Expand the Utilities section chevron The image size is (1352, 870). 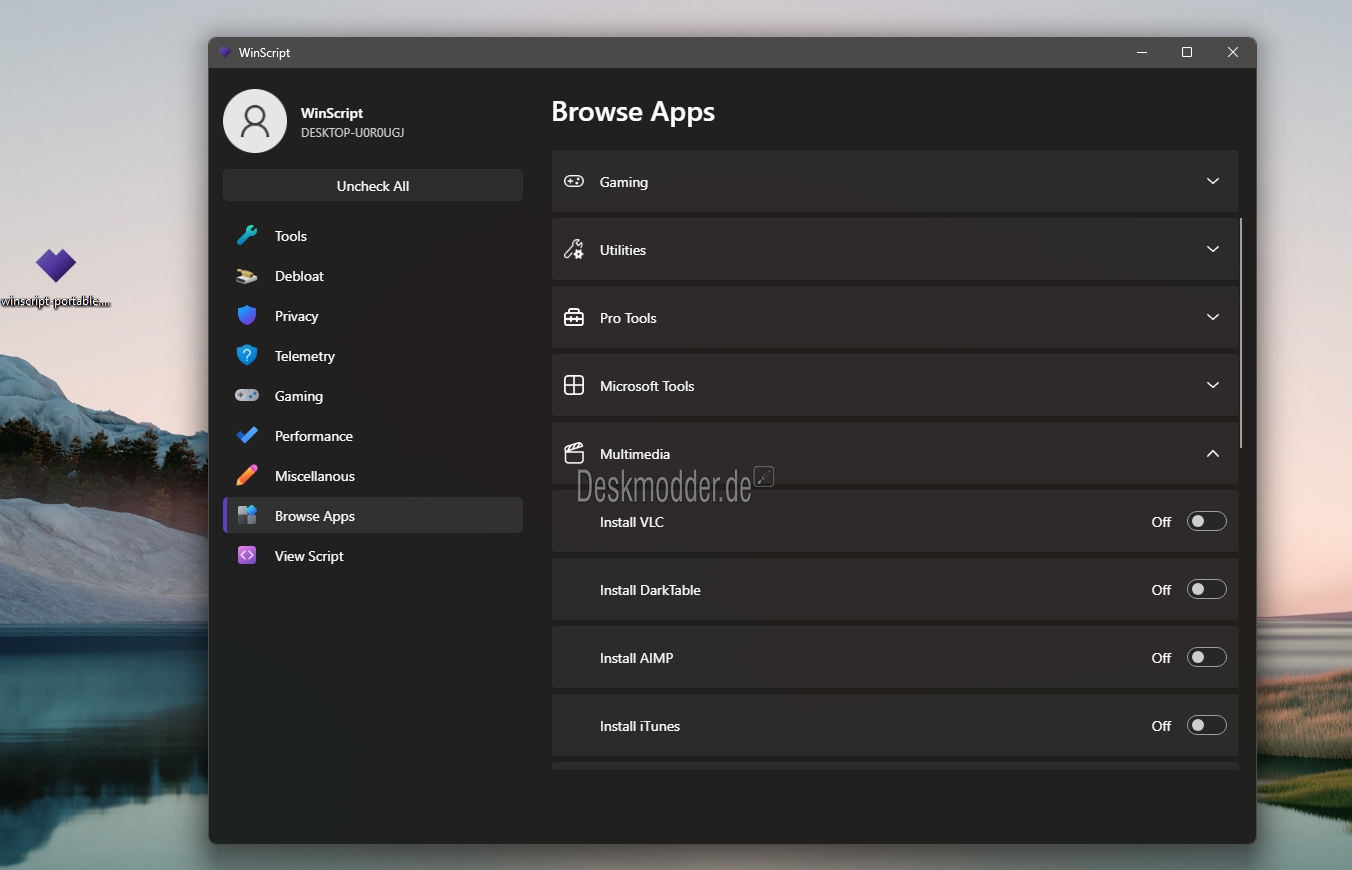pyautogui.click(x=1212, y=249)
